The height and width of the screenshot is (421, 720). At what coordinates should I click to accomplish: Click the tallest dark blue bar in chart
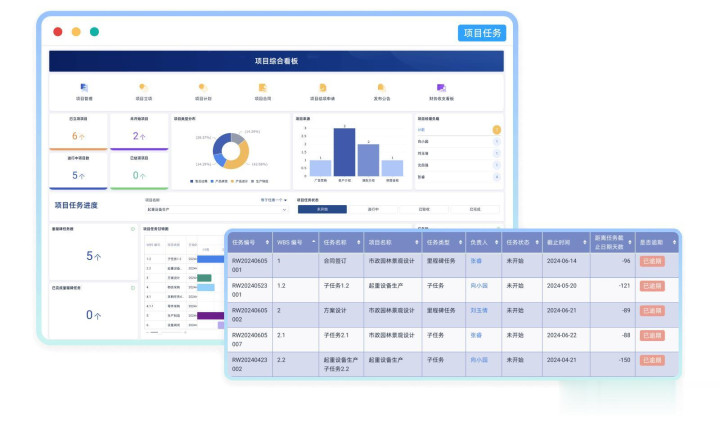click(344, 152)
